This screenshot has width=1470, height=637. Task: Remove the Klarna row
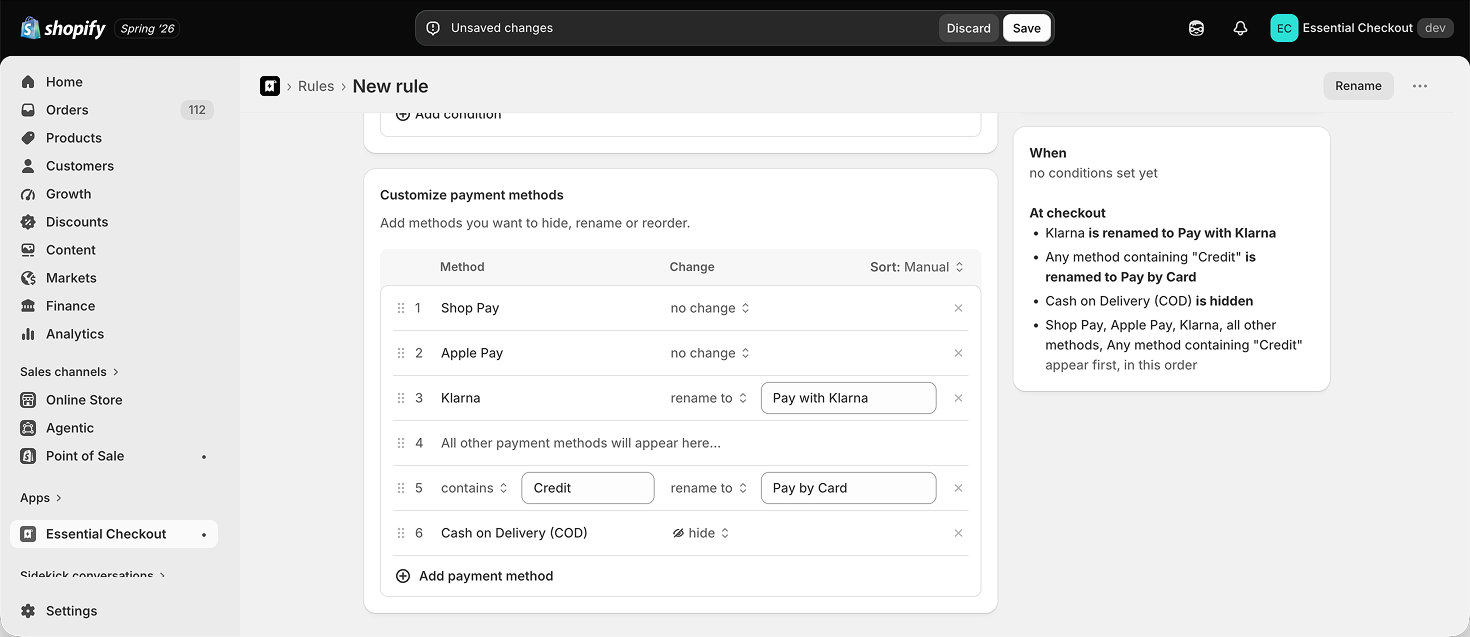958,398
